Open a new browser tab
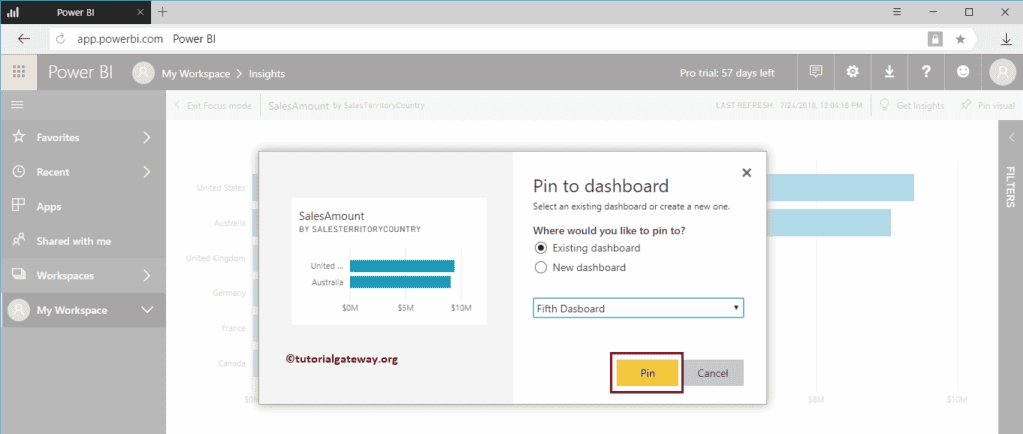This screenshot has width=1023, height=434. (163, 12)
